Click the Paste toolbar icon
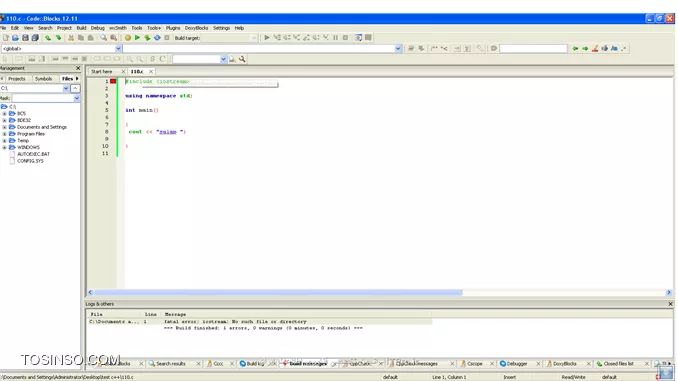This screenshot has height=381, width=678. (x=91, y=38)
